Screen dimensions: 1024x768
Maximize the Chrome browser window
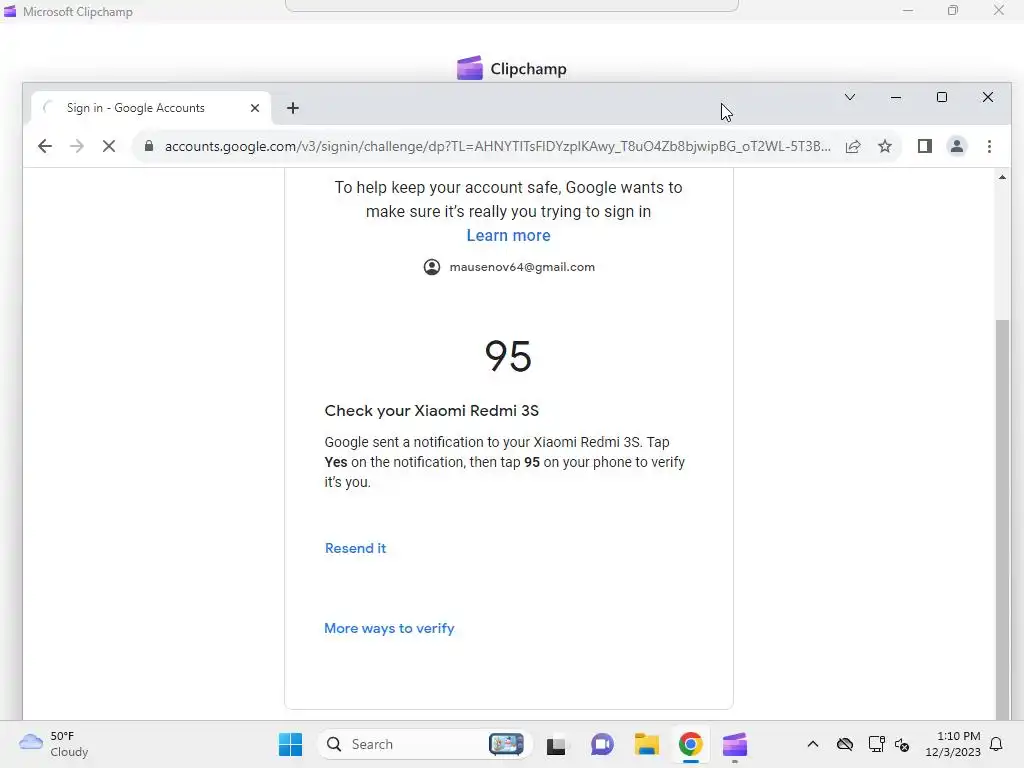point(942,97)
